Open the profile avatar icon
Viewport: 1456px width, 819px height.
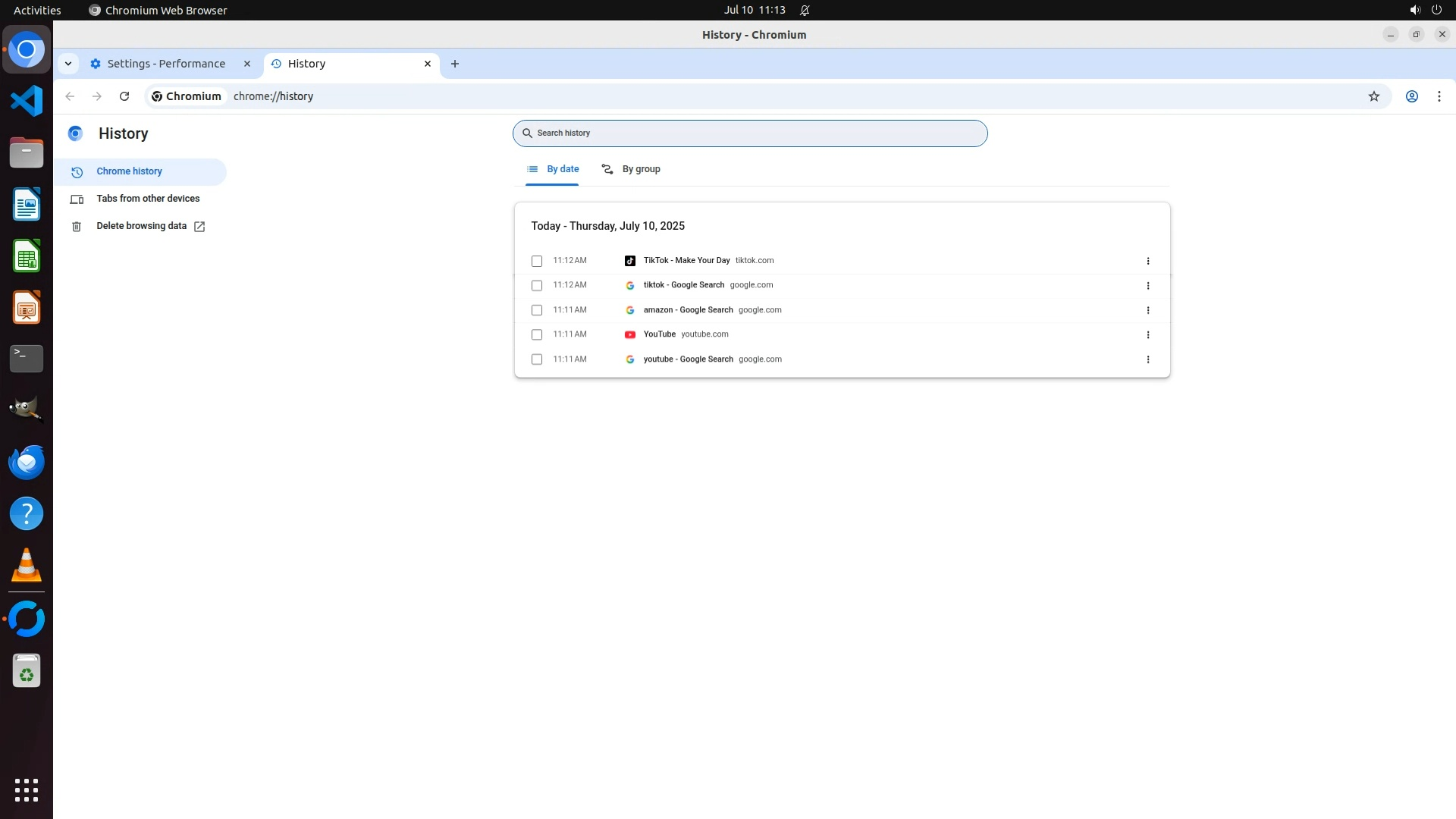tap(1411, 96)
